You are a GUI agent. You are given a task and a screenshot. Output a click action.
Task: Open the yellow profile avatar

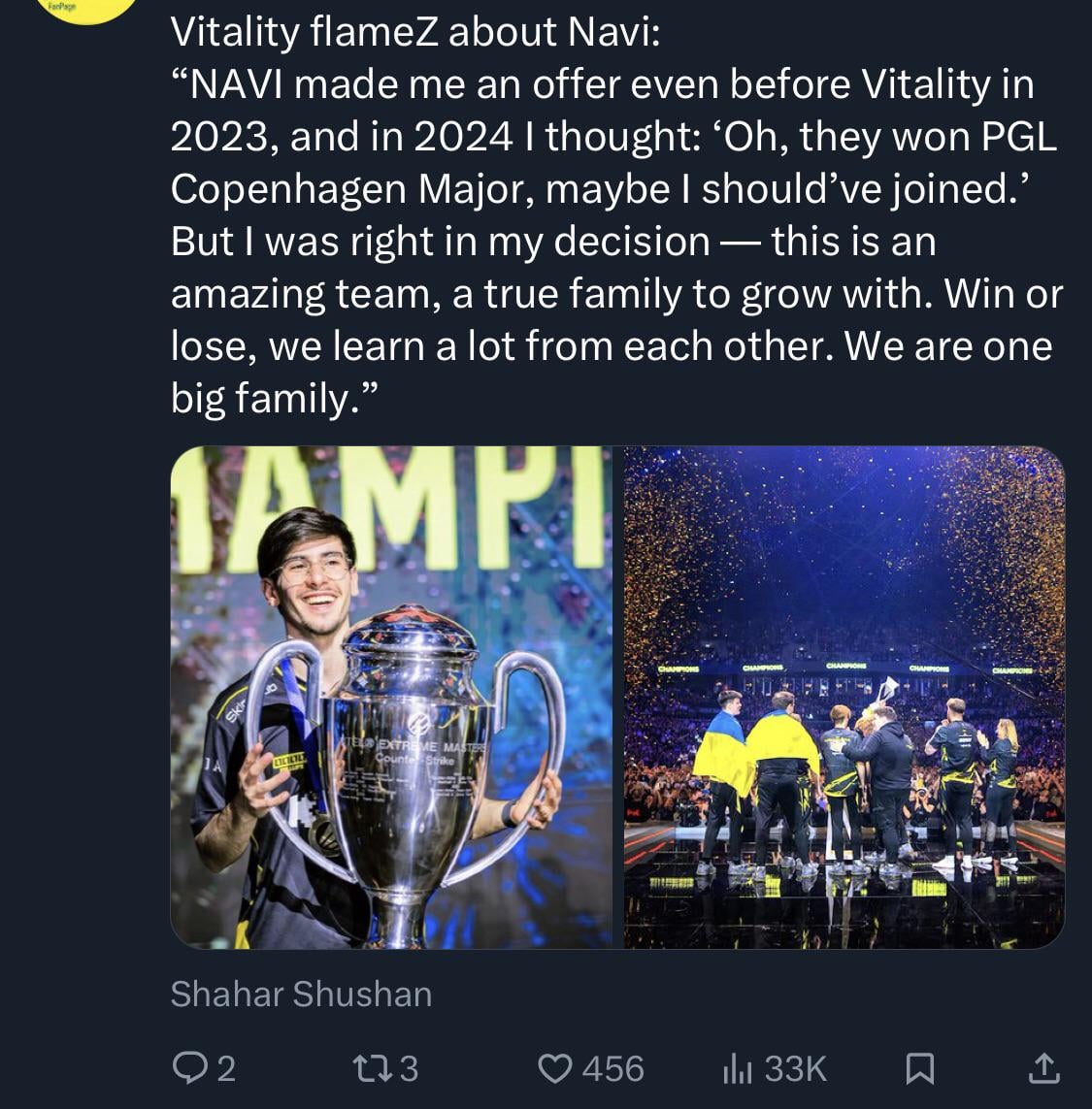[x=88, y=10]
